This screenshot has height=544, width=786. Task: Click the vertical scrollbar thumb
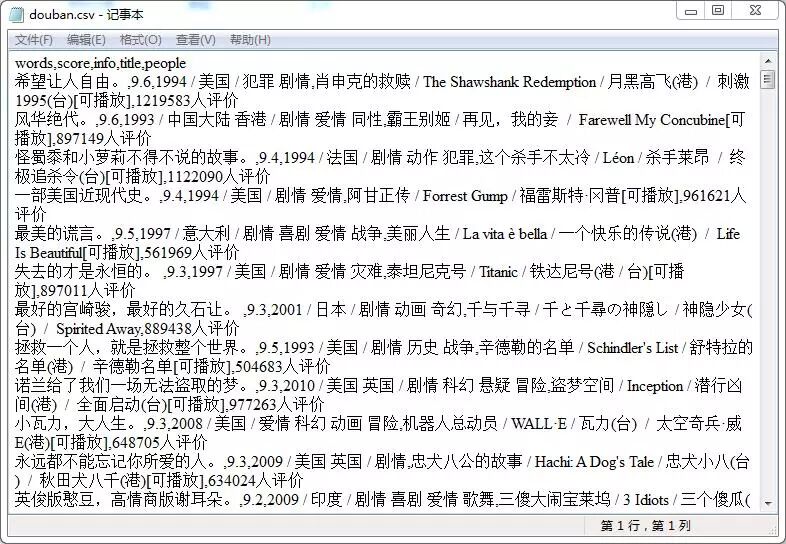768,80
